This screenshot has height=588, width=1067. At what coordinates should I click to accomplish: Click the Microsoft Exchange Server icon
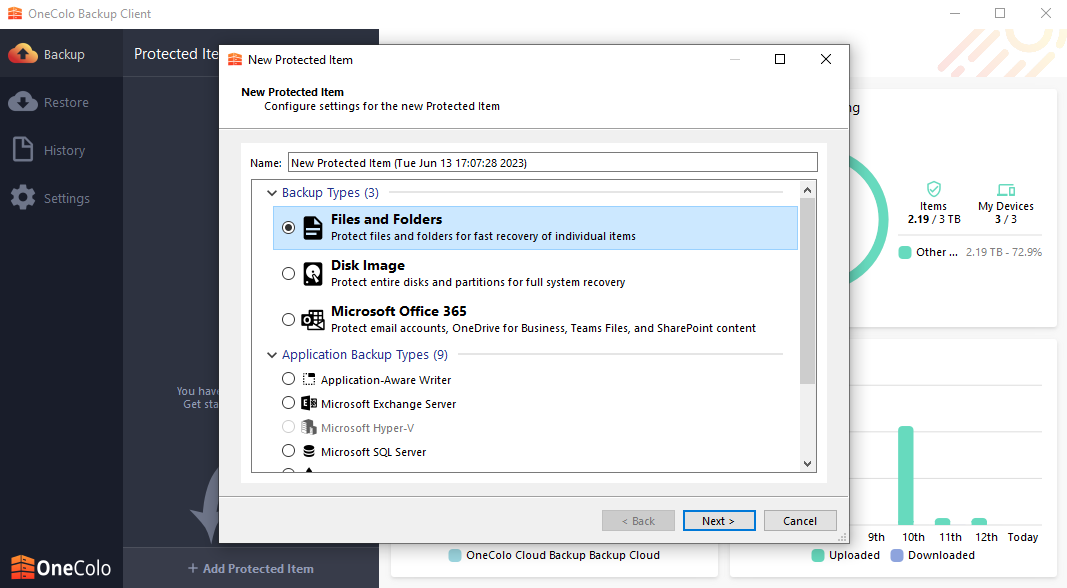point(309,403)
